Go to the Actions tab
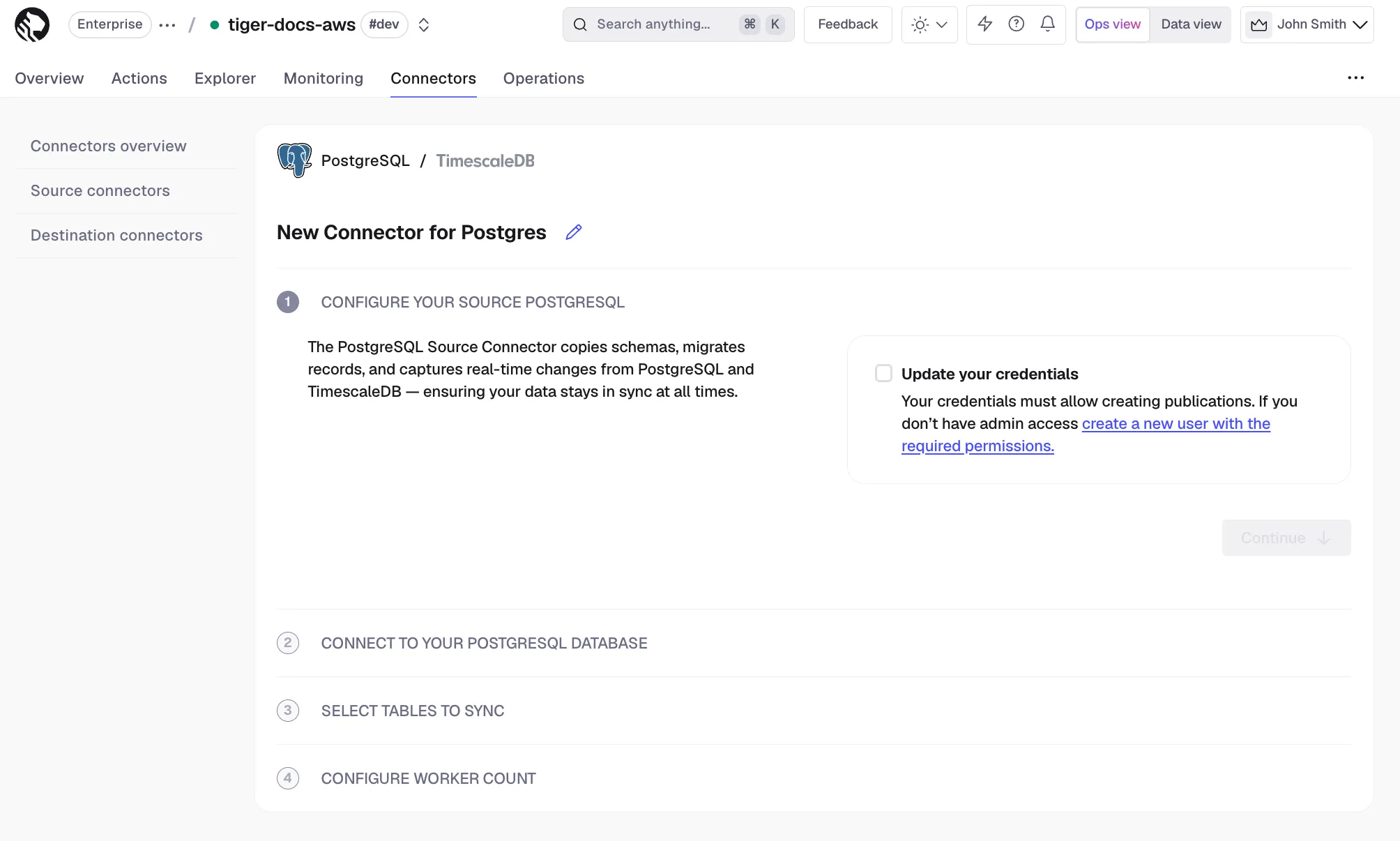 139,78
